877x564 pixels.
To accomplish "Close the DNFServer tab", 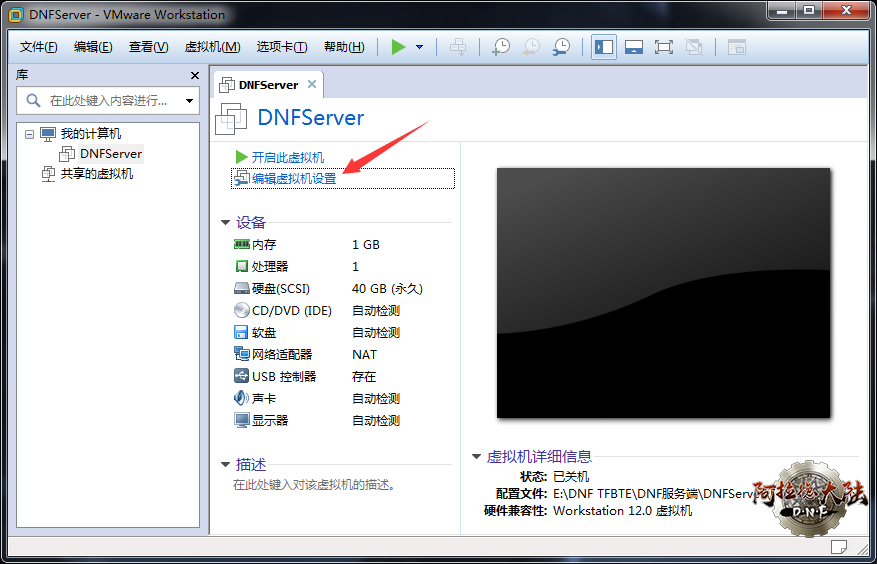I will tap(312, 85).
